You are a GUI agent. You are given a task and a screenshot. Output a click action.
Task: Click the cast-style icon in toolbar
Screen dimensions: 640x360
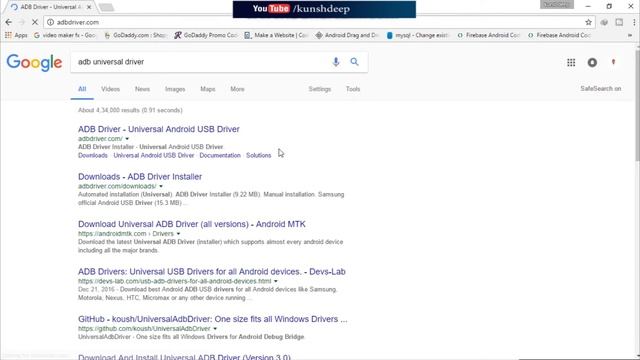tap(619, 22)
